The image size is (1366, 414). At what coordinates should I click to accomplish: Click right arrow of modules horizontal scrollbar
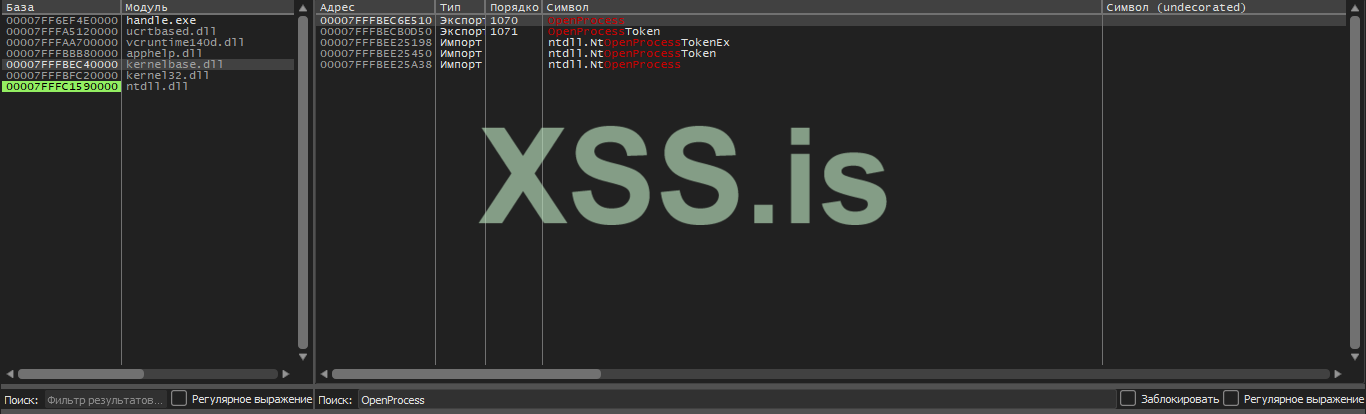pyautogui.click(x=286, y=374)
